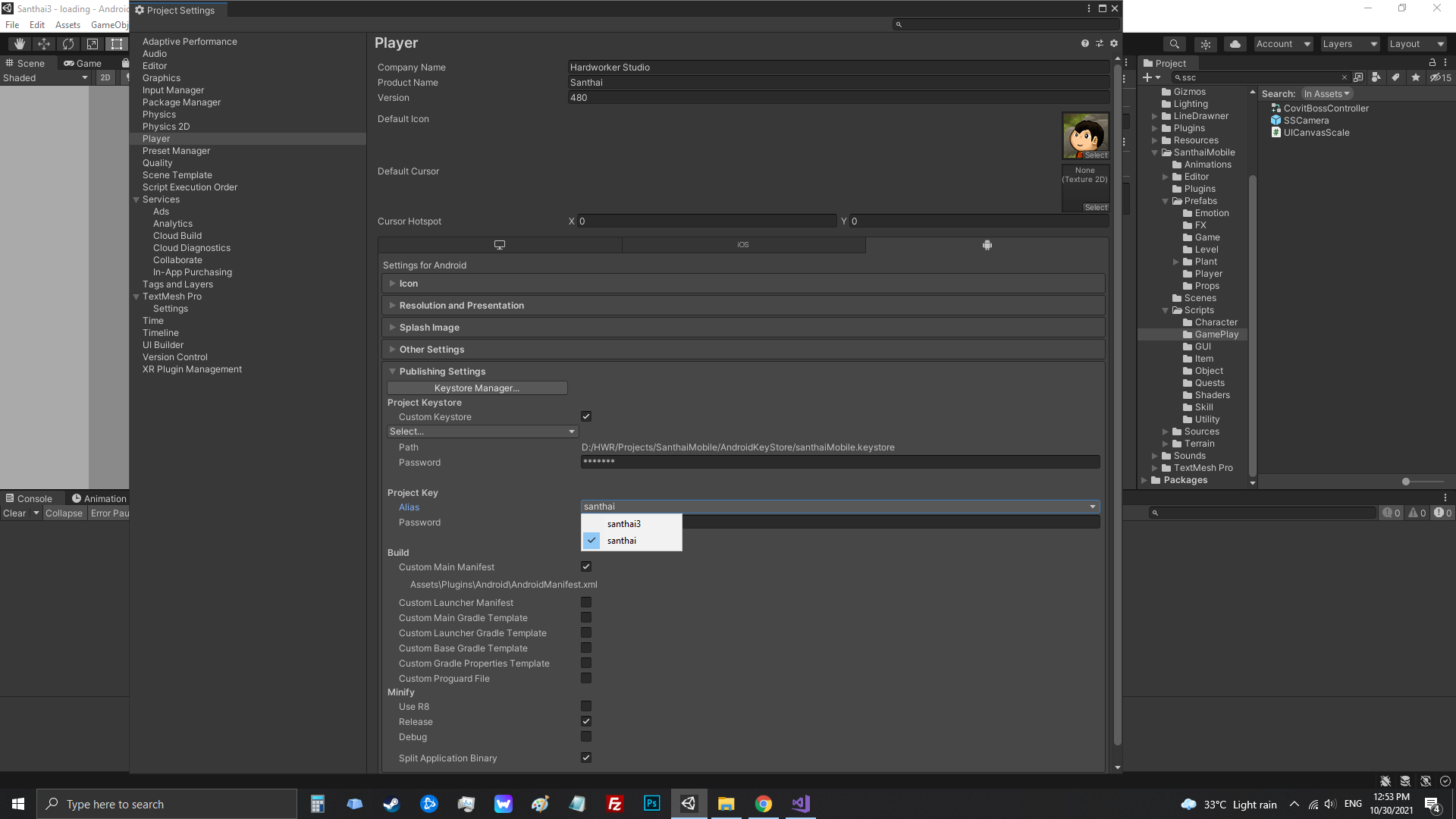Switch to Android platform settings tab

(987, 245)
